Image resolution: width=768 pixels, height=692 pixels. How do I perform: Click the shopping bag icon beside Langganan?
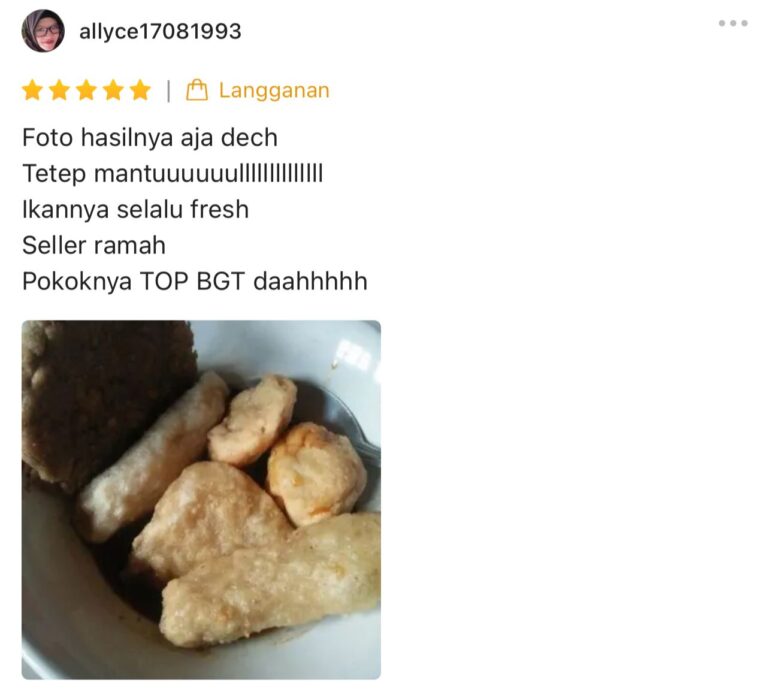click(197, 90)
